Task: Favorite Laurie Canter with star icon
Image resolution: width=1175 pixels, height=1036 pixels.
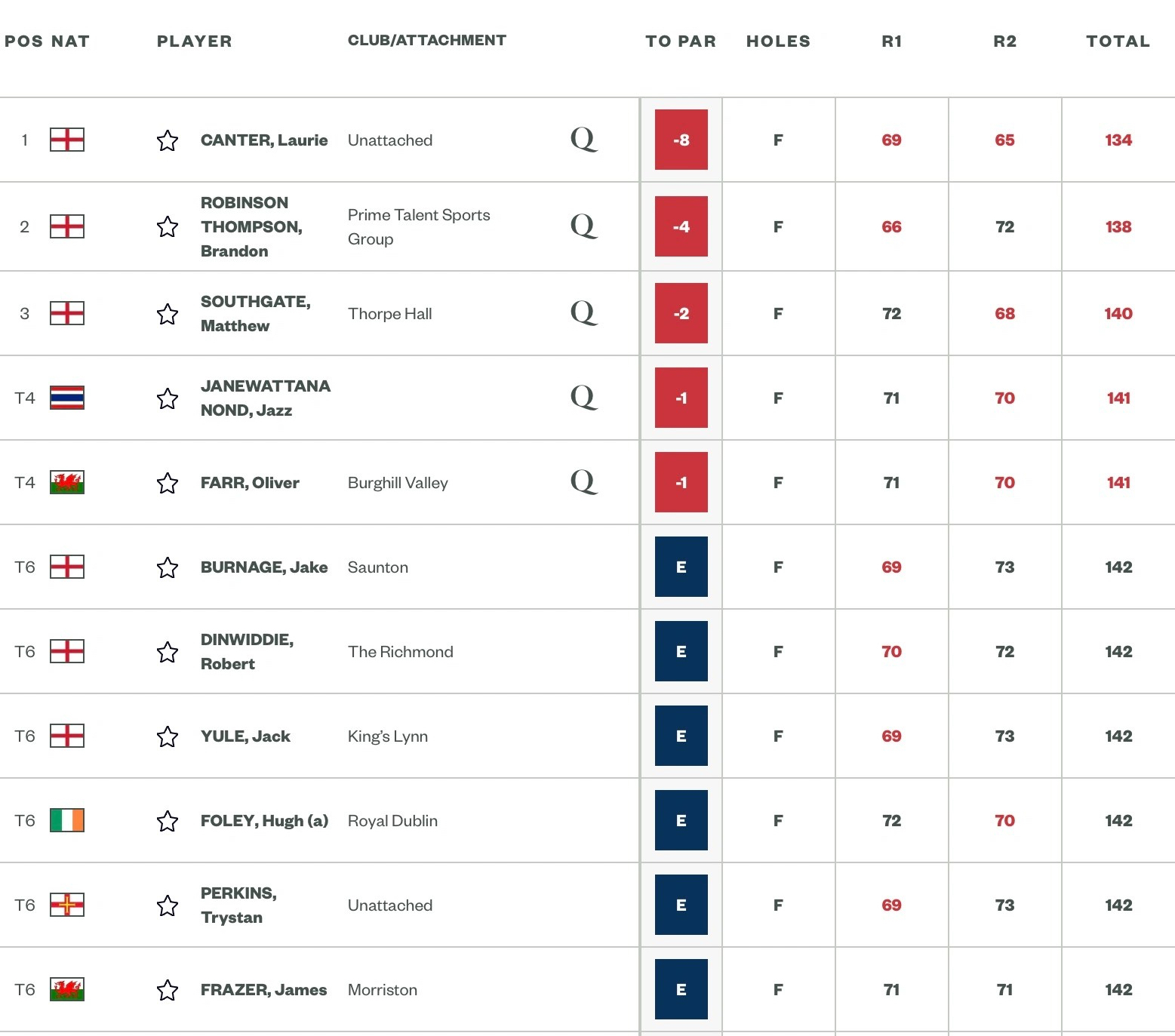Action: (168, 140)
